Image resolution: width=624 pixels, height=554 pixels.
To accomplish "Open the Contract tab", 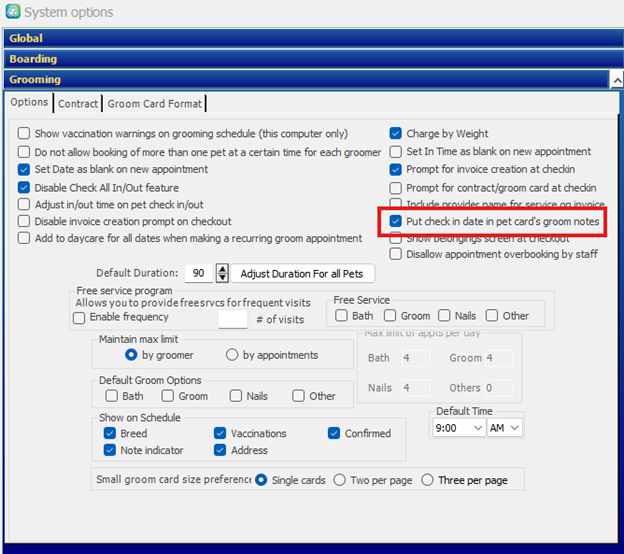I will [x=78, y=104].
